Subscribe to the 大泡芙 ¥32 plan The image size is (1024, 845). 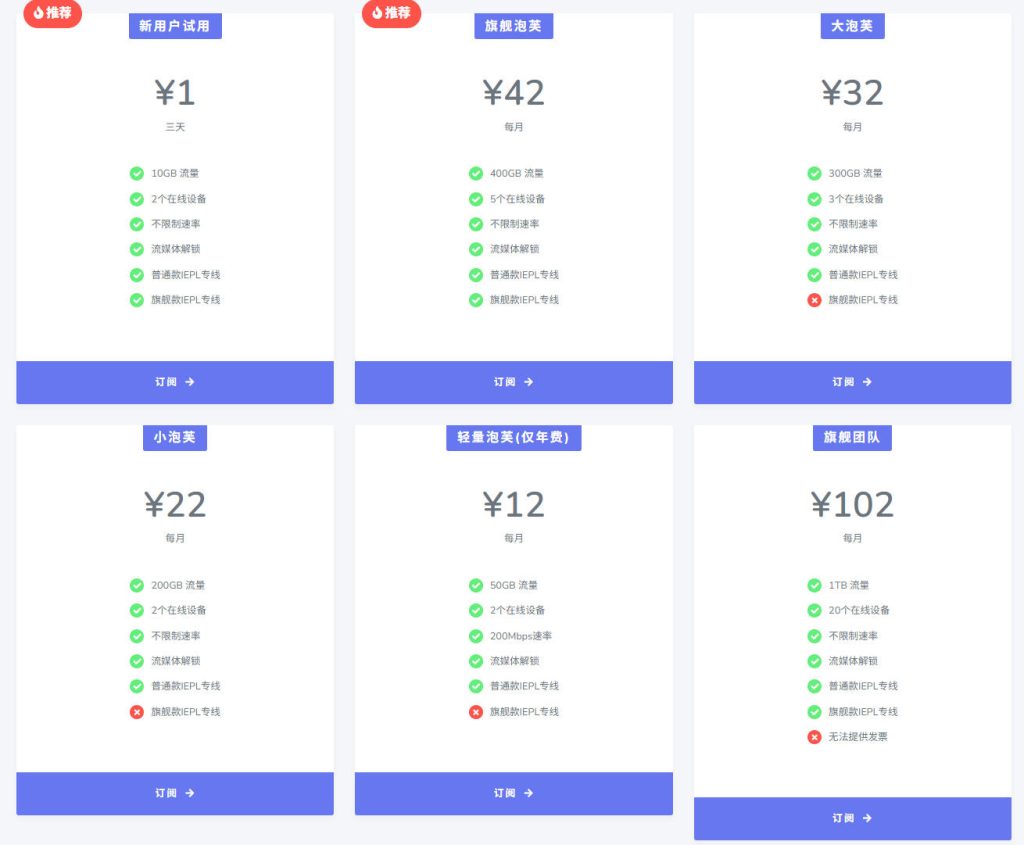852,382
